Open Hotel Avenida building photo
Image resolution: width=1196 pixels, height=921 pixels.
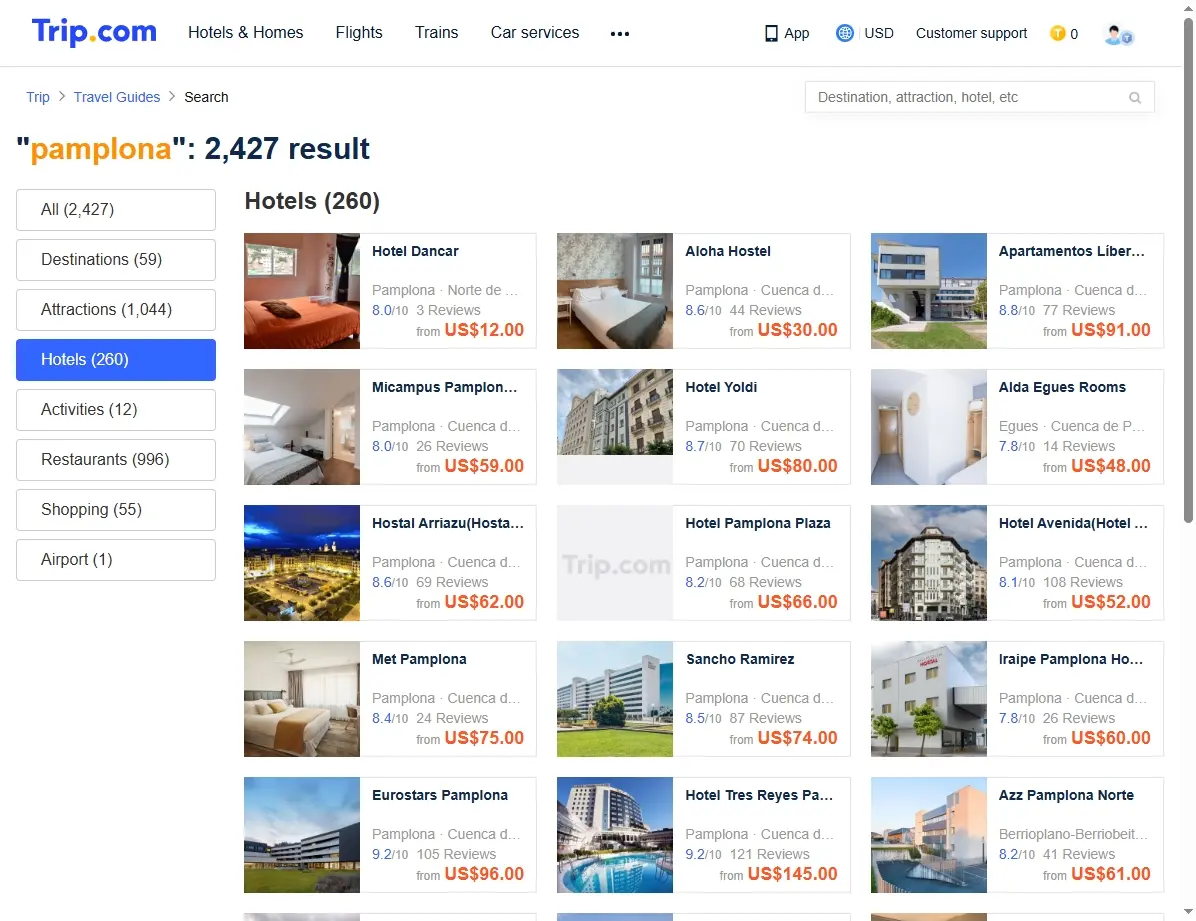pyautogui.click(x=929, y=562)
